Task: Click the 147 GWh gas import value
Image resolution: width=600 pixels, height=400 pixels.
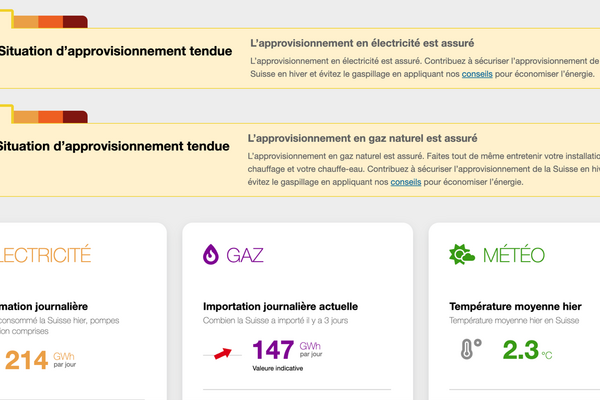Action: 273,350
